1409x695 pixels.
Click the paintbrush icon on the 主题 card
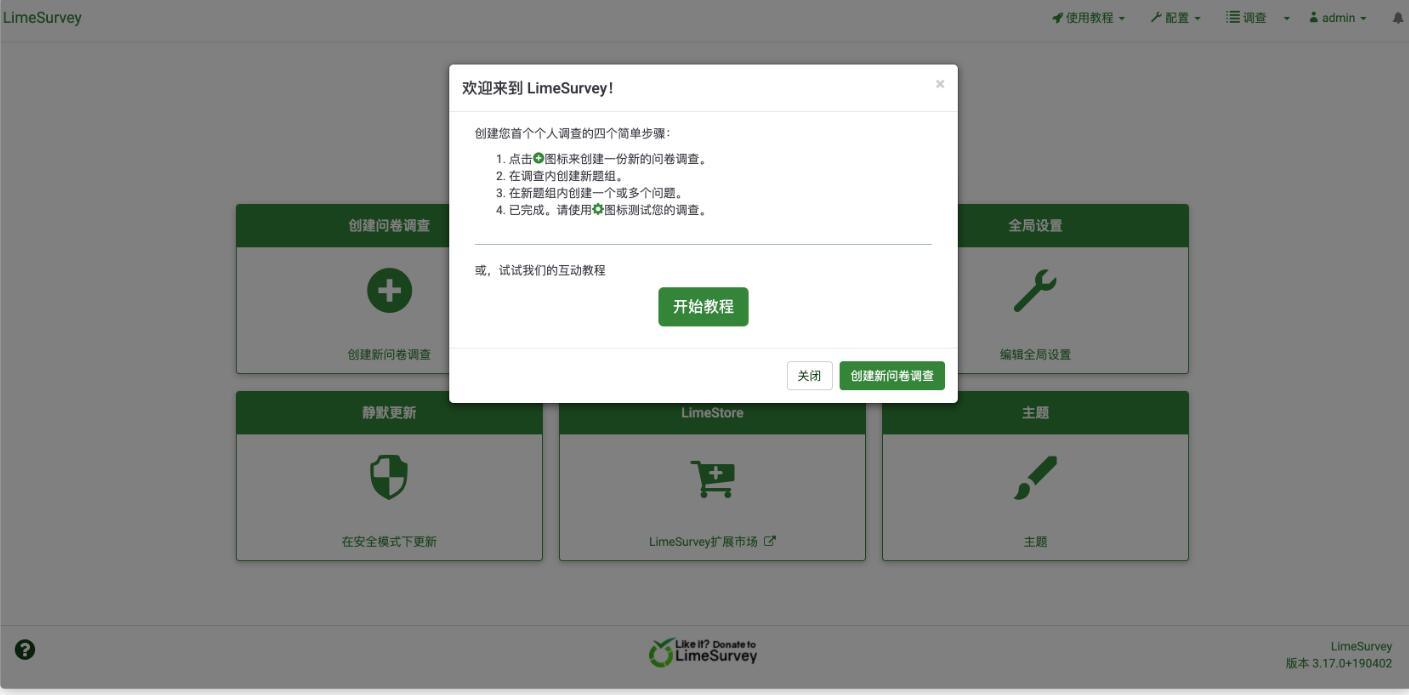coord(1036,479)
